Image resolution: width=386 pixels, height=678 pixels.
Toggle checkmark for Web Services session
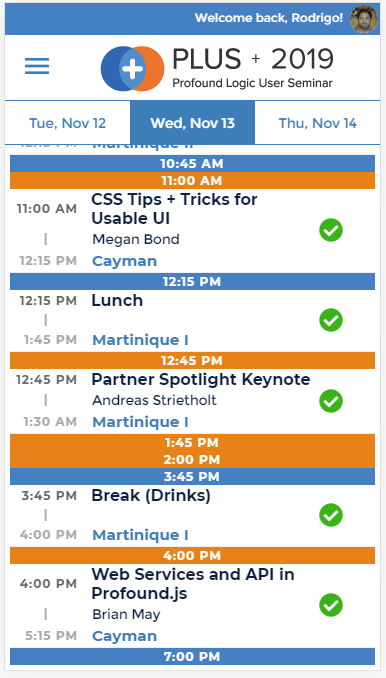331,605
